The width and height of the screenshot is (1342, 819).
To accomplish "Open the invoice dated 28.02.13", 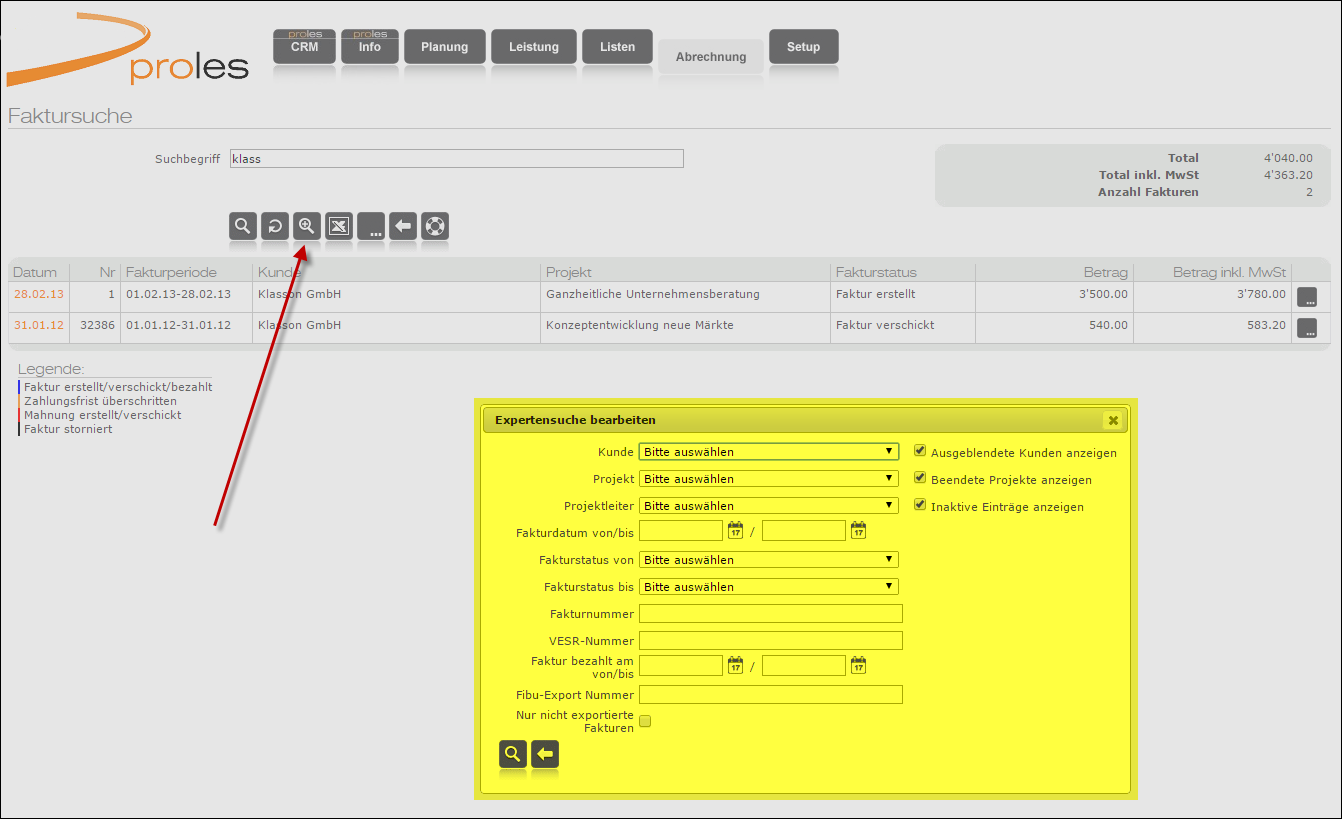I will click(x=38, y=295).
